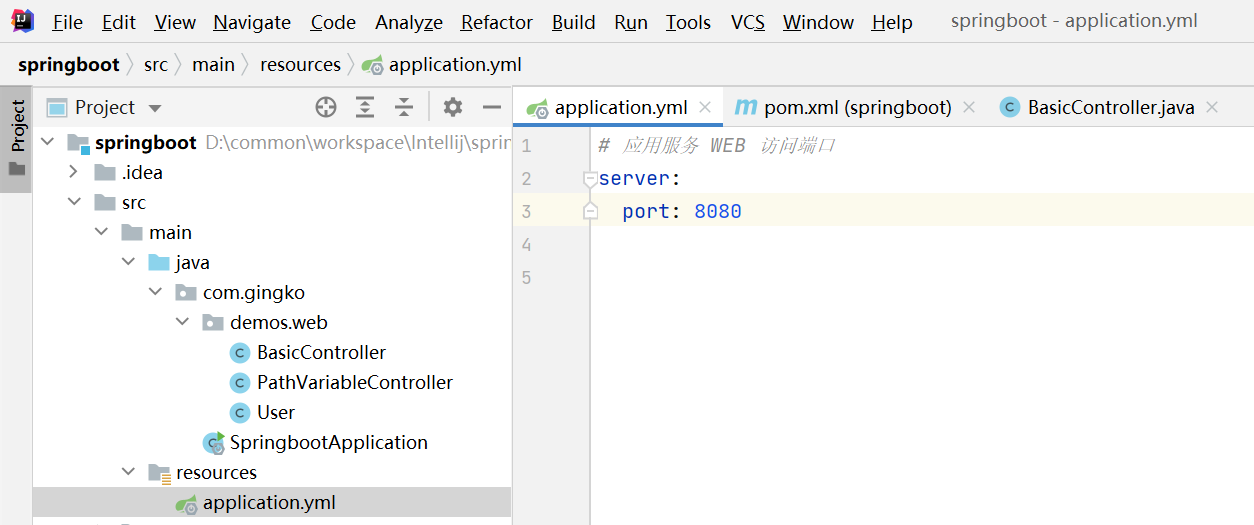Click the Maven icon on pom.xml tab
The image size is (1254, 525).
coord(745,107)
